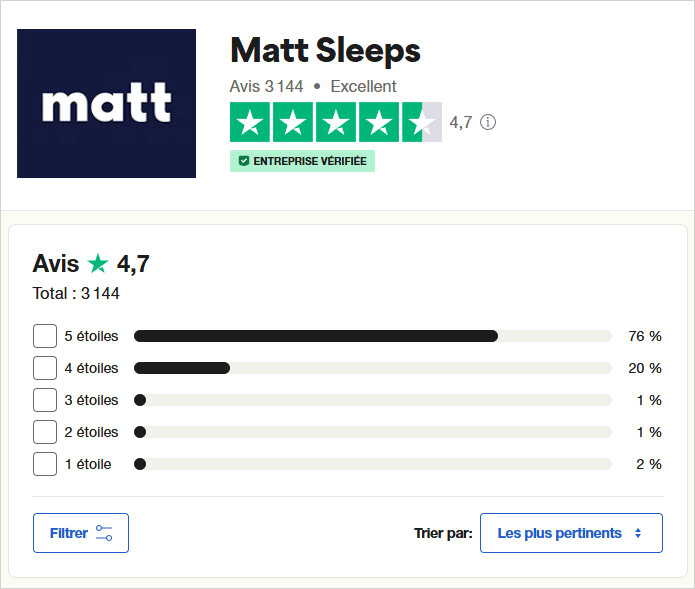Open the Les plus pertinents sort dropdown
Viewport: 695px width, 589px height.
click(570, 533)
